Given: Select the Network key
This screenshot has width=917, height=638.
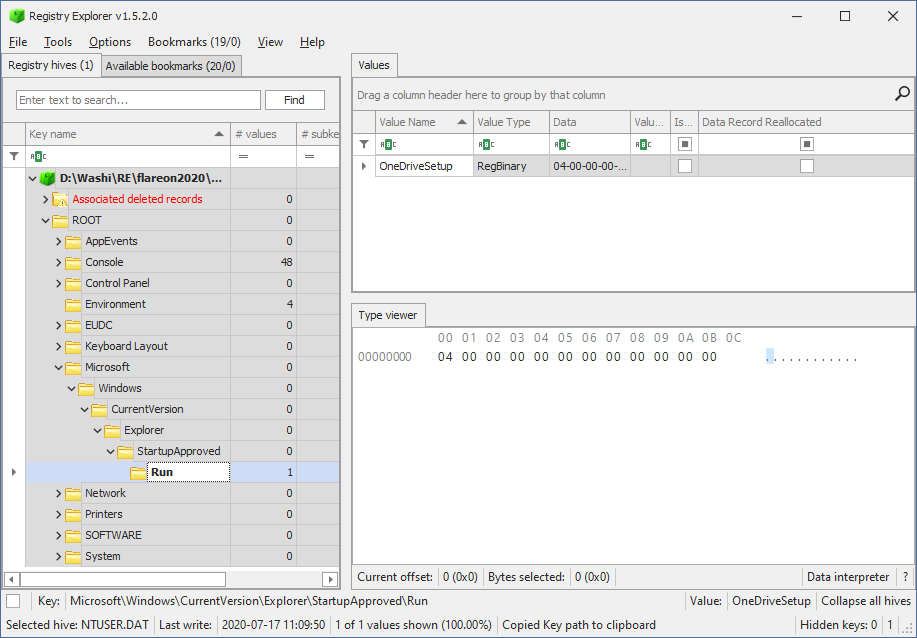Looking at the screenshot, I should coord(105,494).
